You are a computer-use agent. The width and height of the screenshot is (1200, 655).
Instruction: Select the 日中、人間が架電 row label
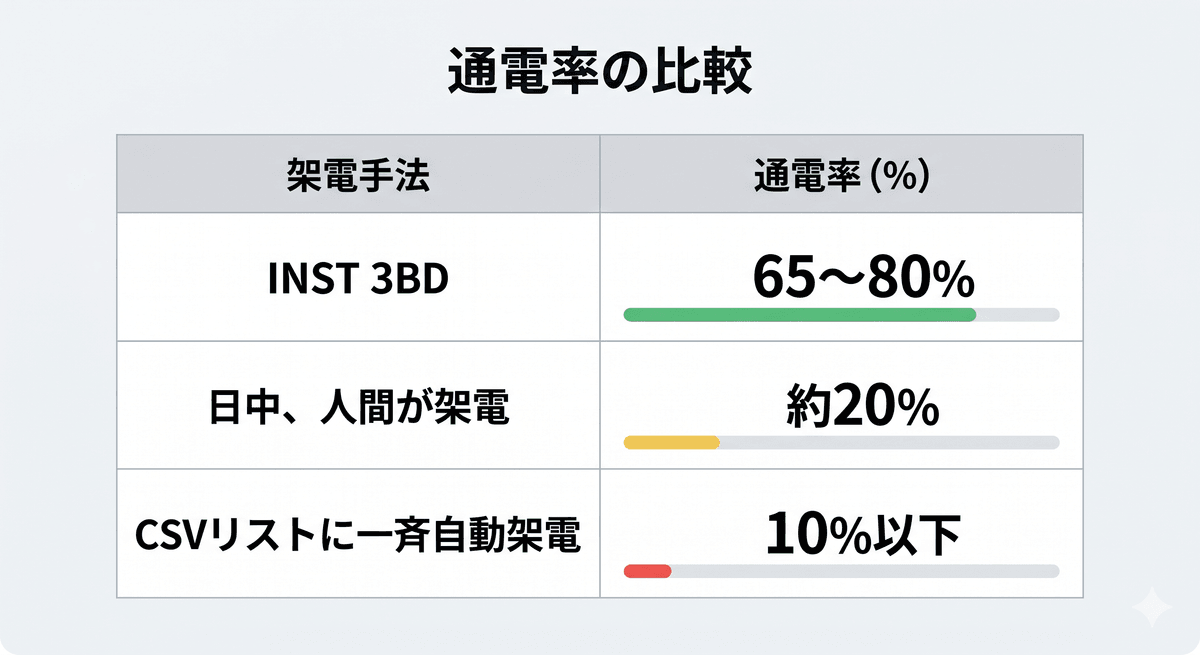(358, 408)
